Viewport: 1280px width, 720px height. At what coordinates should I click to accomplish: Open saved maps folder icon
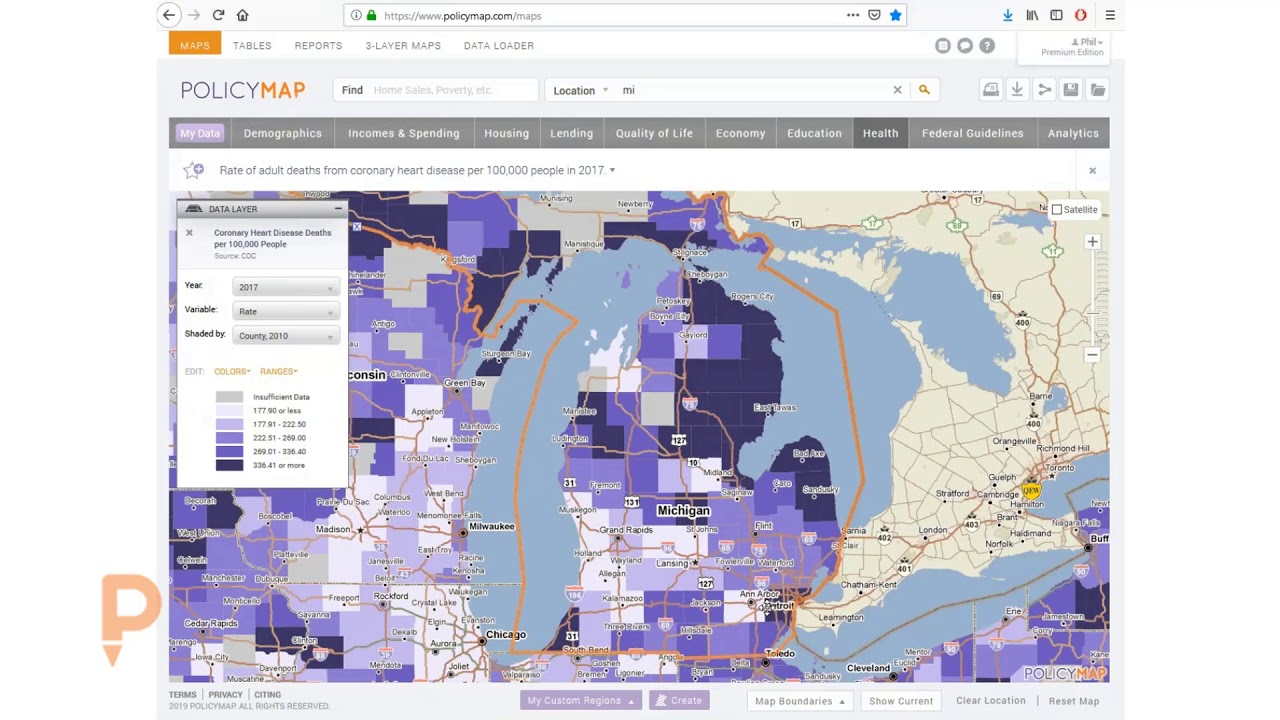point(1098,90)
